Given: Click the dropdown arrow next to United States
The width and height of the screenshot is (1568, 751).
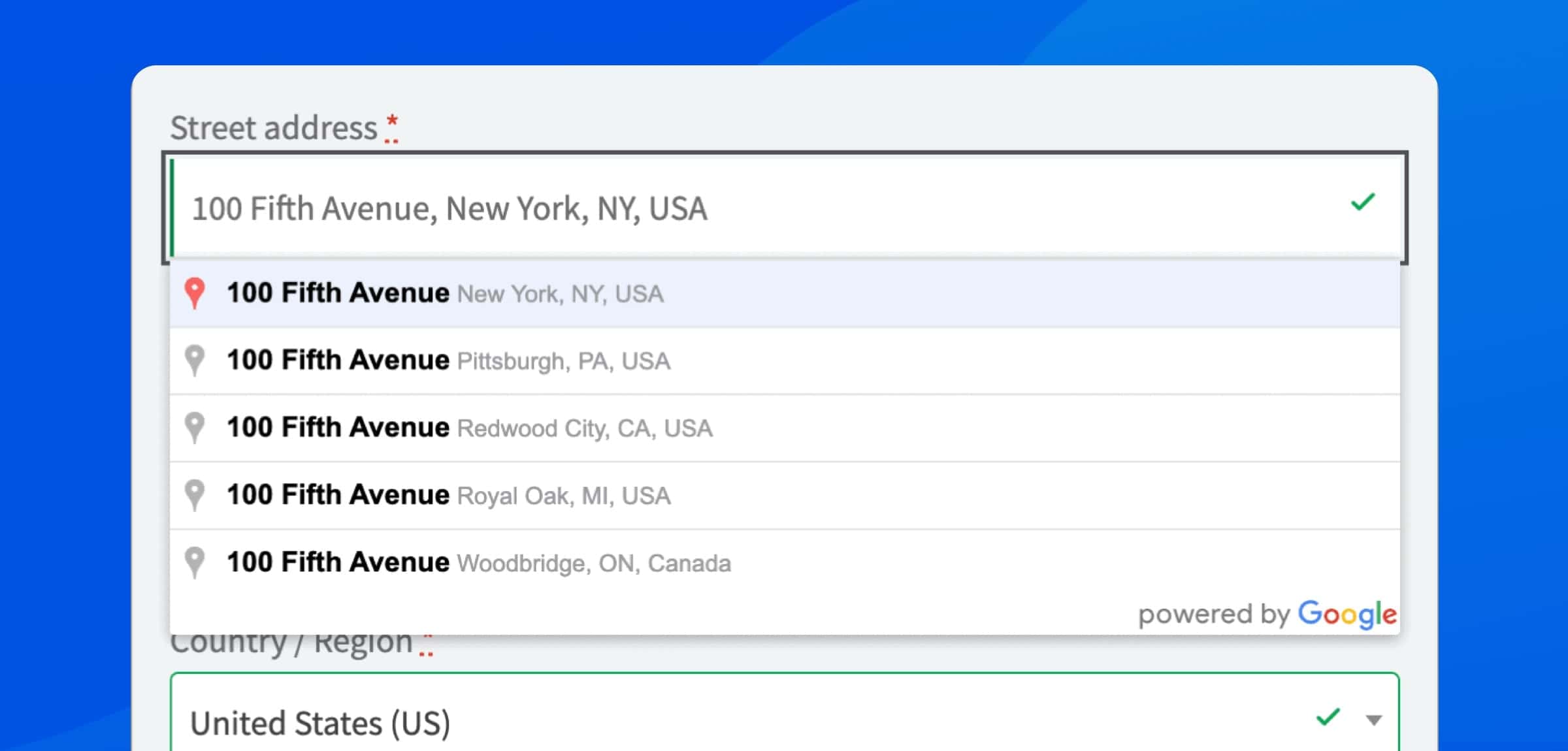Looking at the screenshot, I should 1372,718.
